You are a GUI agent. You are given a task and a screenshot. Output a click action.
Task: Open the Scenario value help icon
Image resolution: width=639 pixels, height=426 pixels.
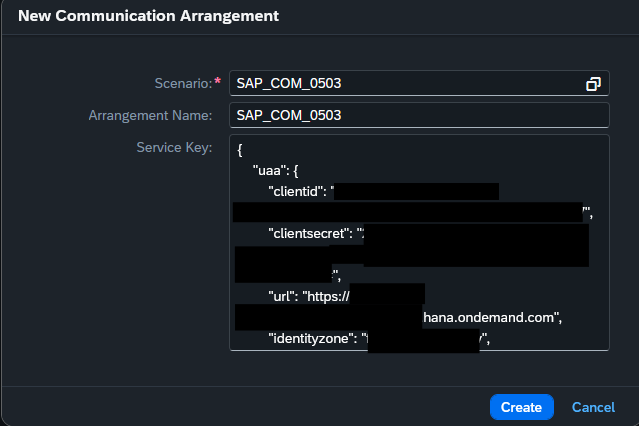pos(593,84)
